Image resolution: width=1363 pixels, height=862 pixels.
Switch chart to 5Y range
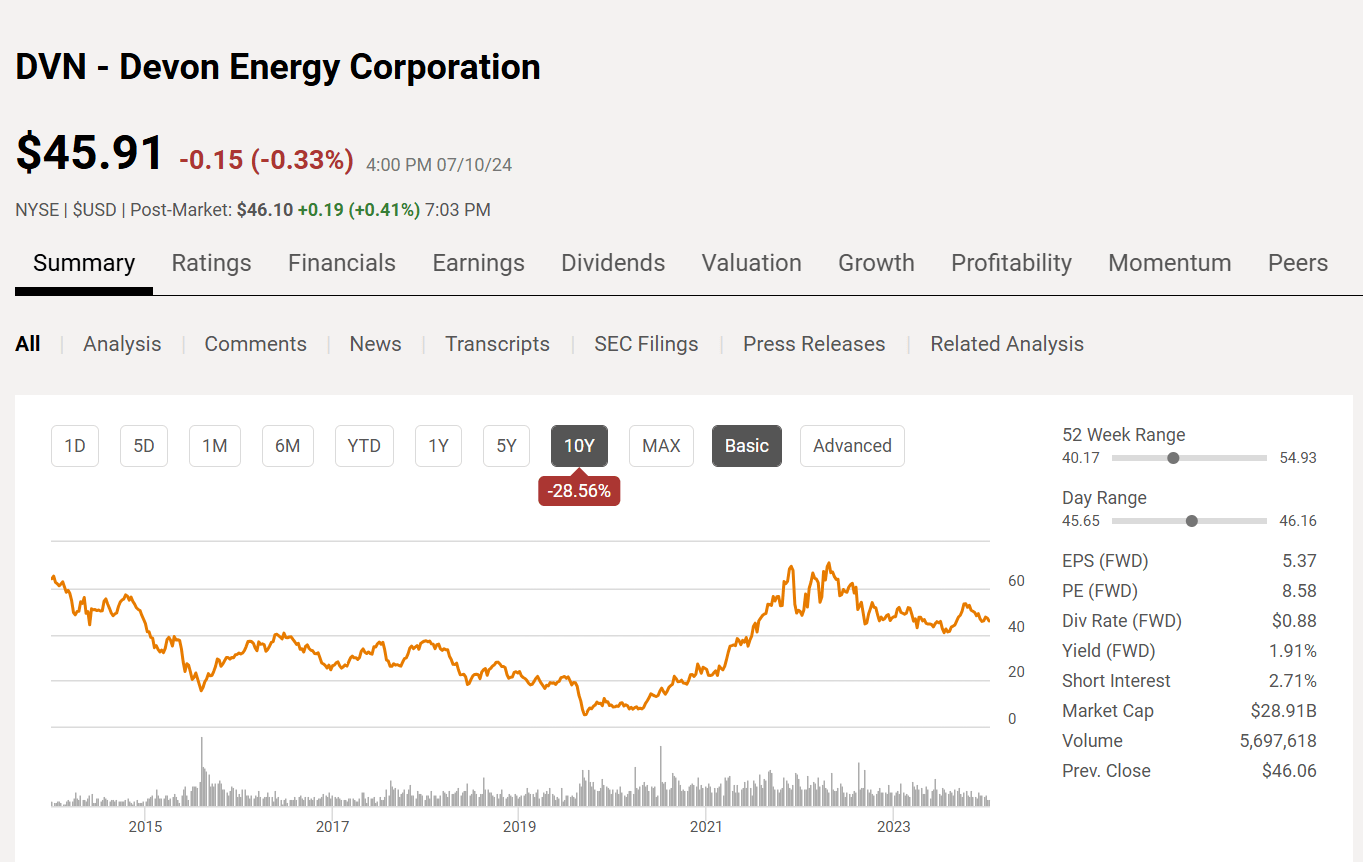506,446
